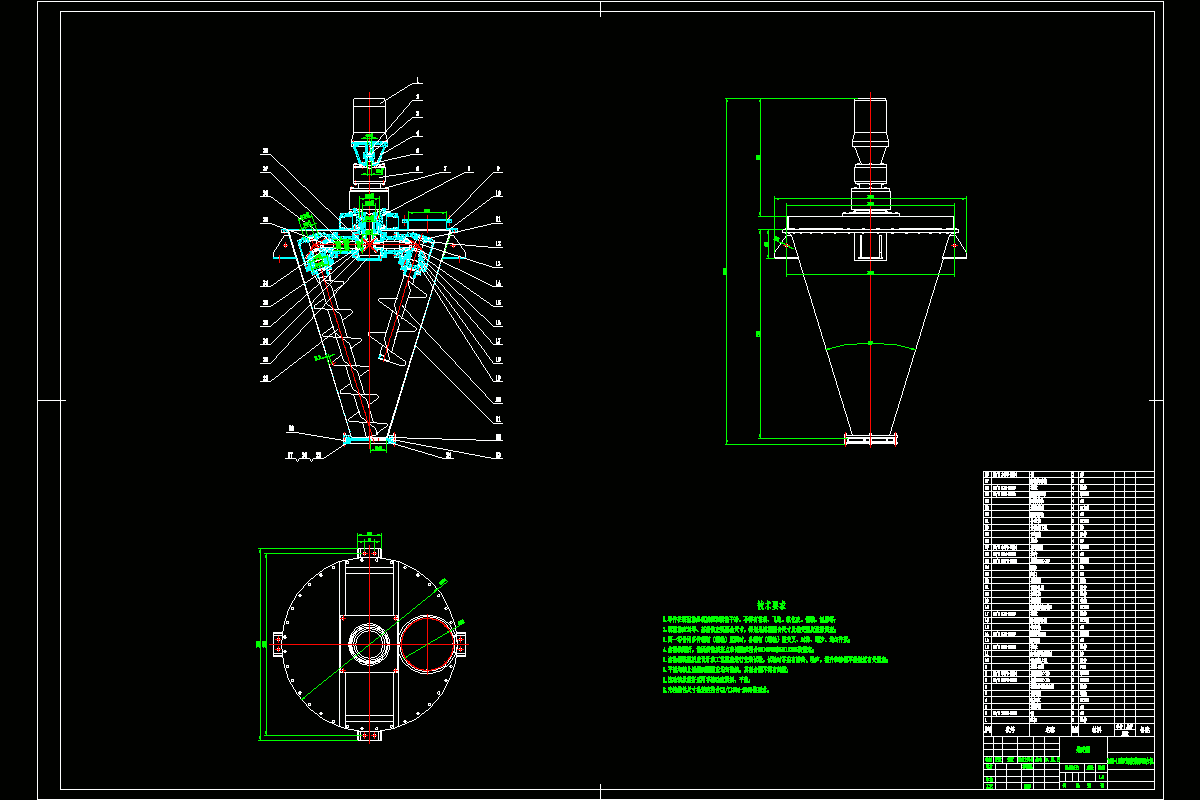Select the right support ear of sectional view
This screenshot has width=1200, height=800.
(x=454, y=247)
